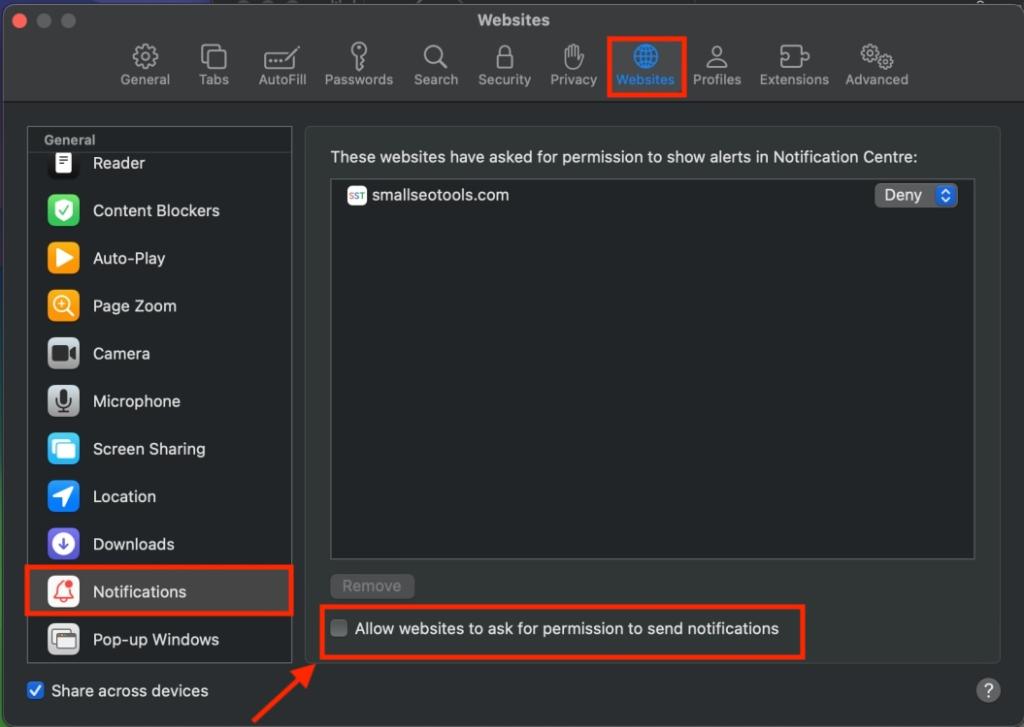This screenshot has height=727, width=1024.
Task: Select the smallseotools.com row
Action: tap(600, 196)
